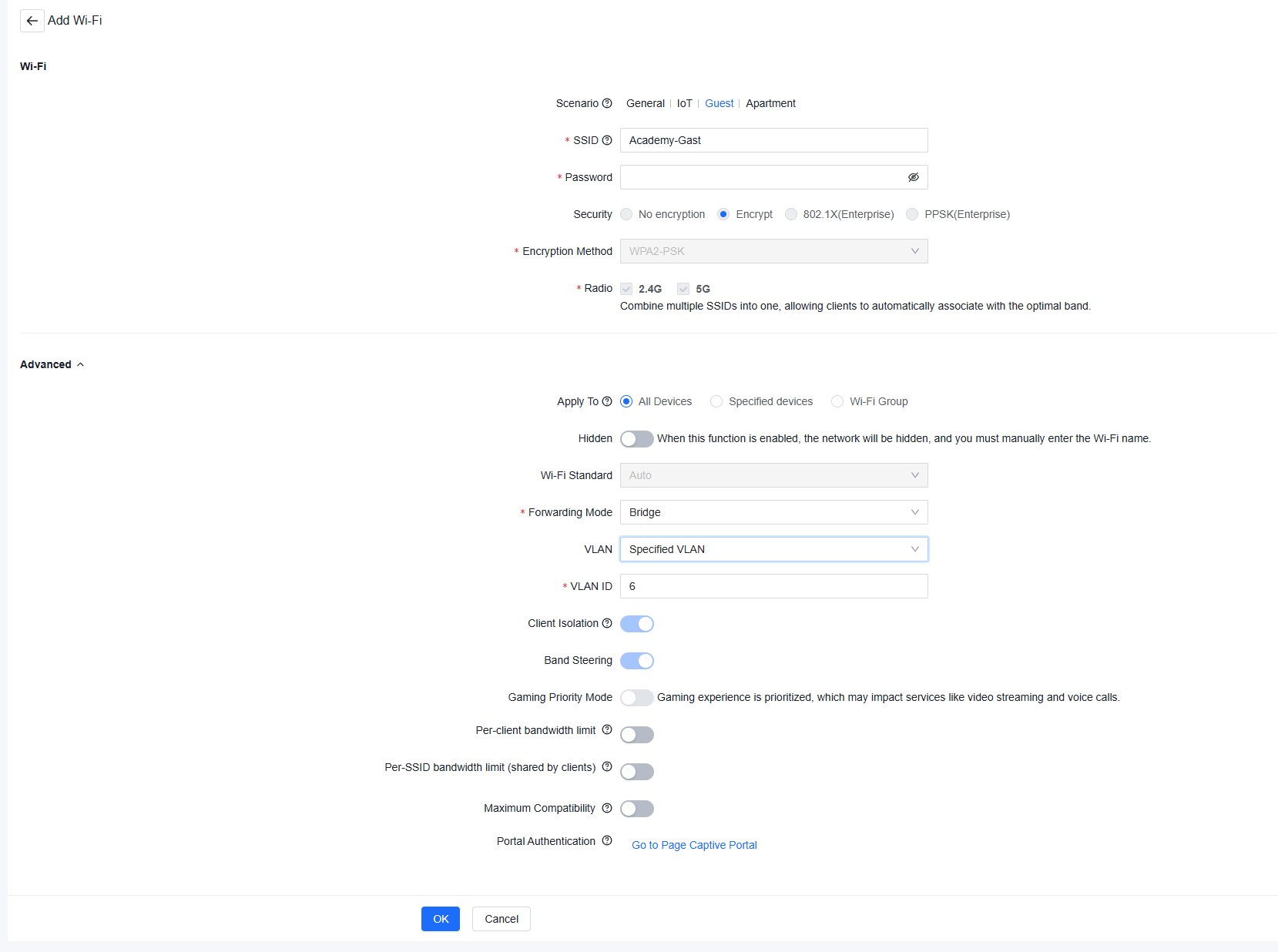
Task: Select 802.1X(Enterprise) security
Action: tap(791, 214)
